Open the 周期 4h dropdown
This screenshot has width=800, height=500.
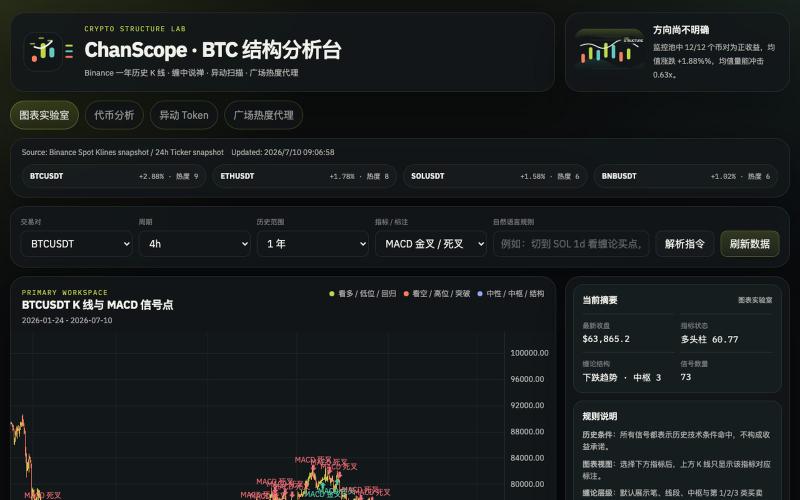click(194, 244)
